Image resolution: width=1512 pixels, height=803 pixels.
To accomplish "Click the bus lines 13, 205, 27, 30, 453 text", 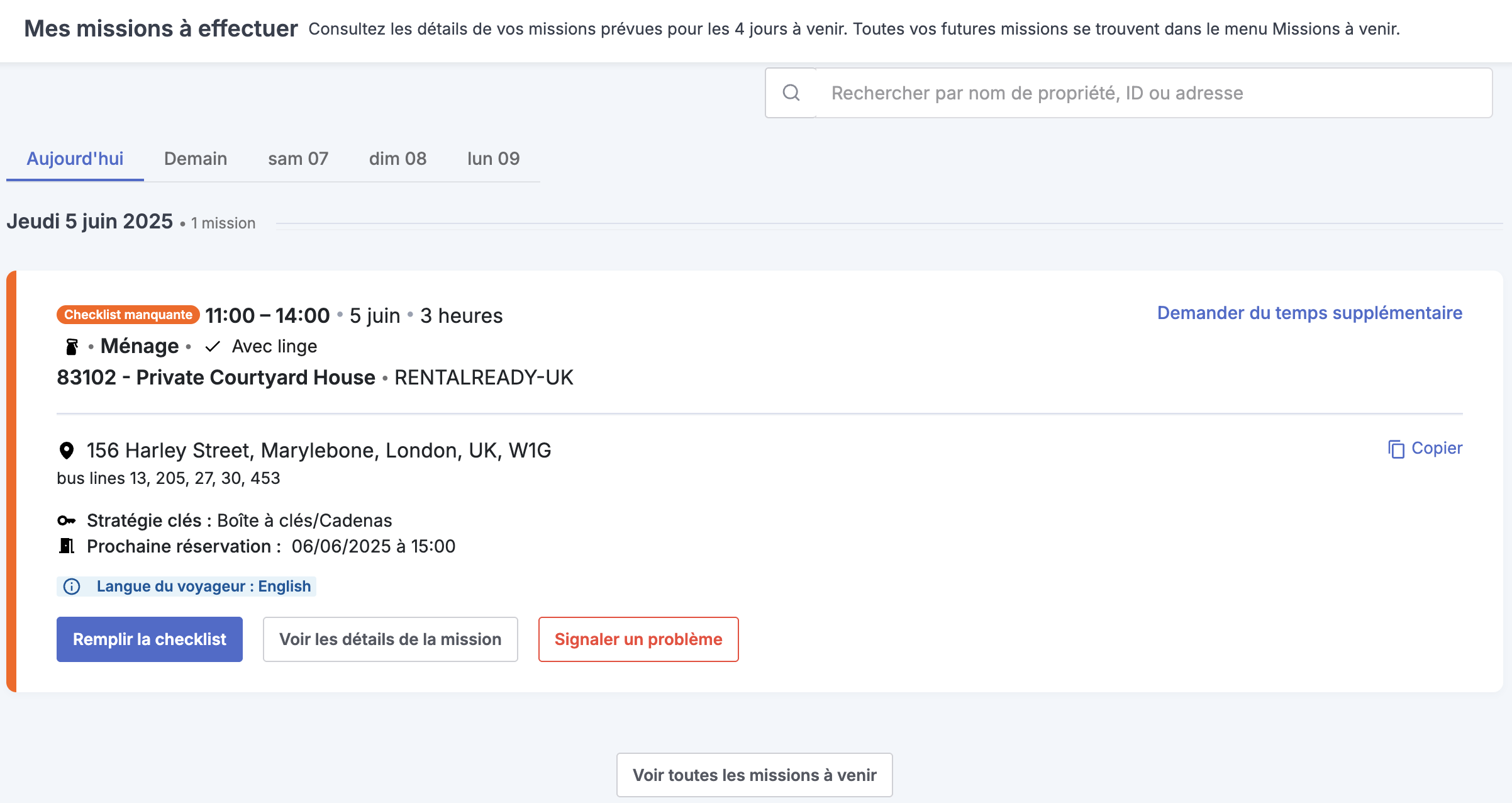I will pyautogui.click(x=169, y=478).
